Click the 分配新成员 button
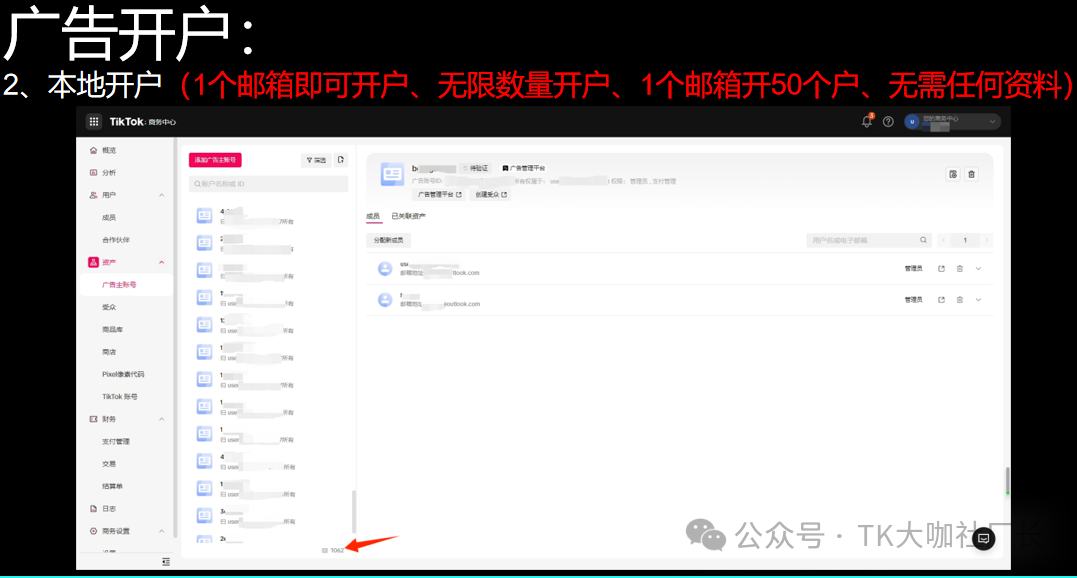 pos(389,241)
